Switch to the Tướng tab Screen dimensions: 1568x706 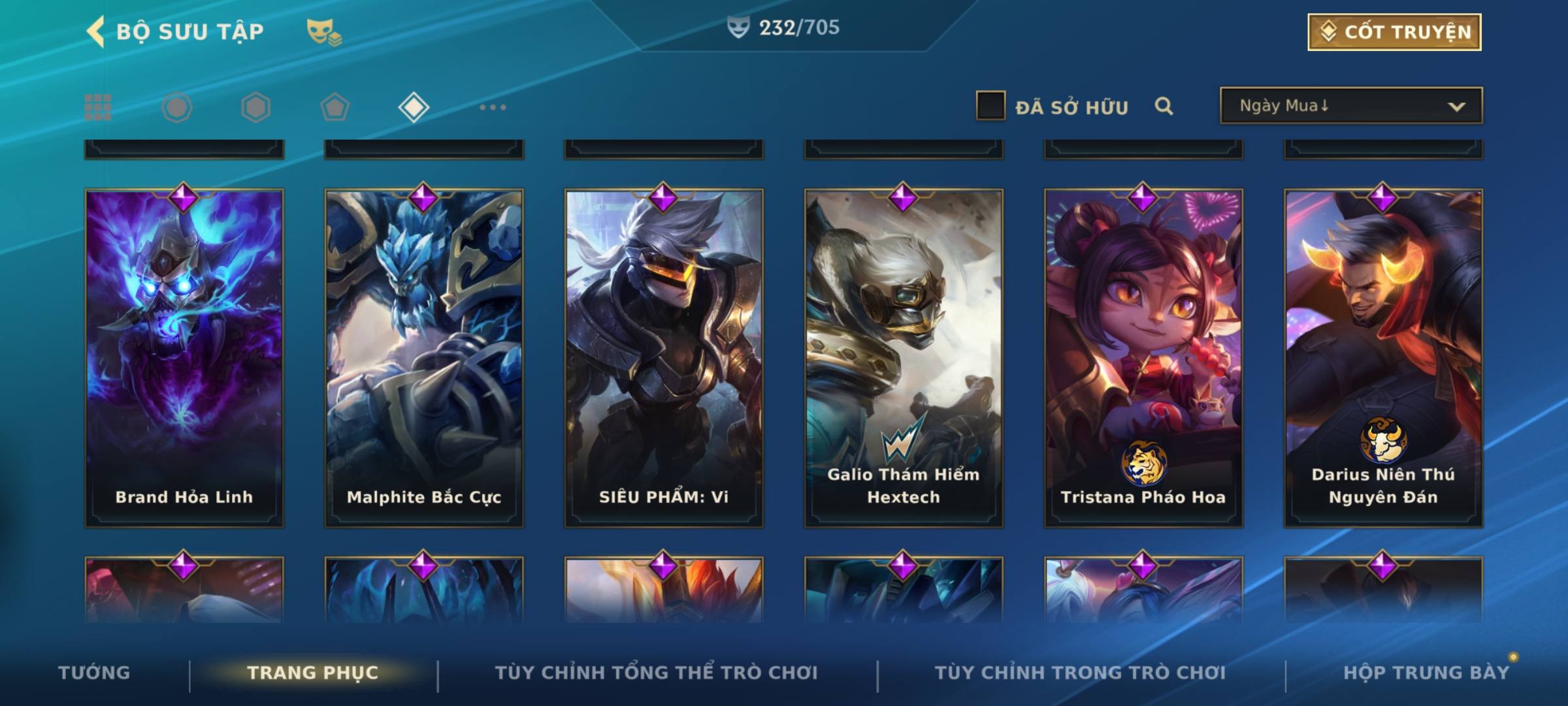[94, 673]
